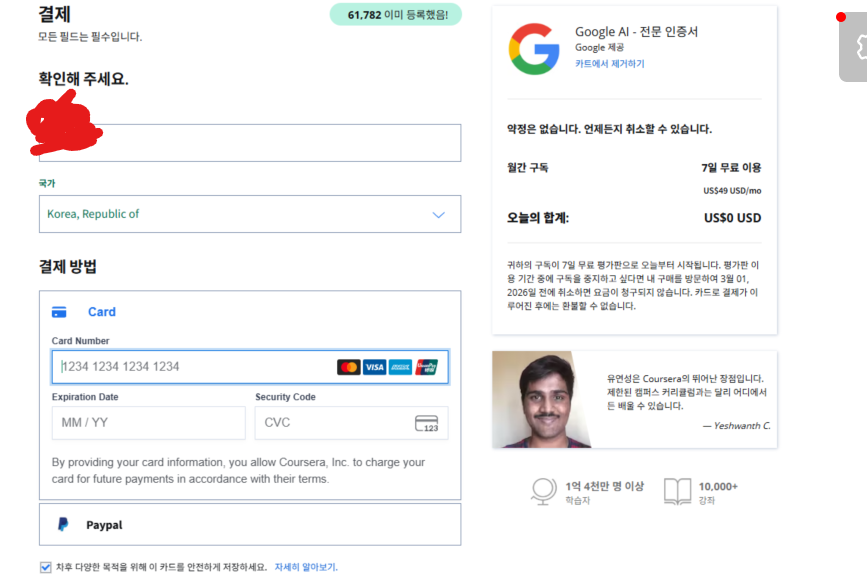Click the American Express logo icon
Screen dimensions: 867x583
tap(400, 367)
